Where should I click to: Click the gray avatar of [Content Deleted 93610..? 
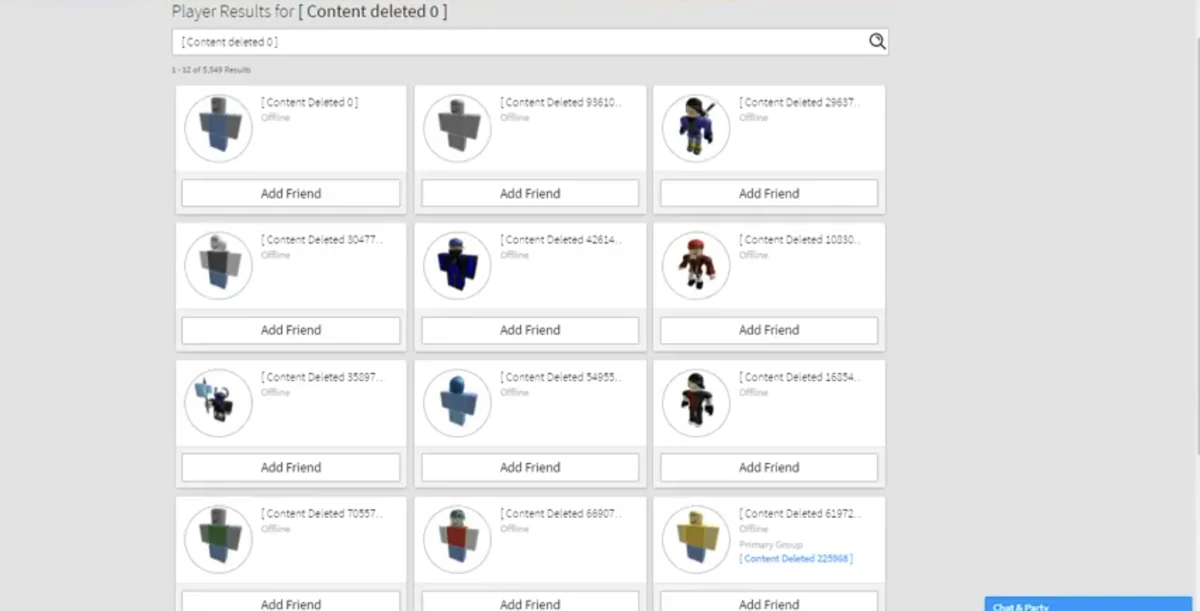[x=457, y=127]
